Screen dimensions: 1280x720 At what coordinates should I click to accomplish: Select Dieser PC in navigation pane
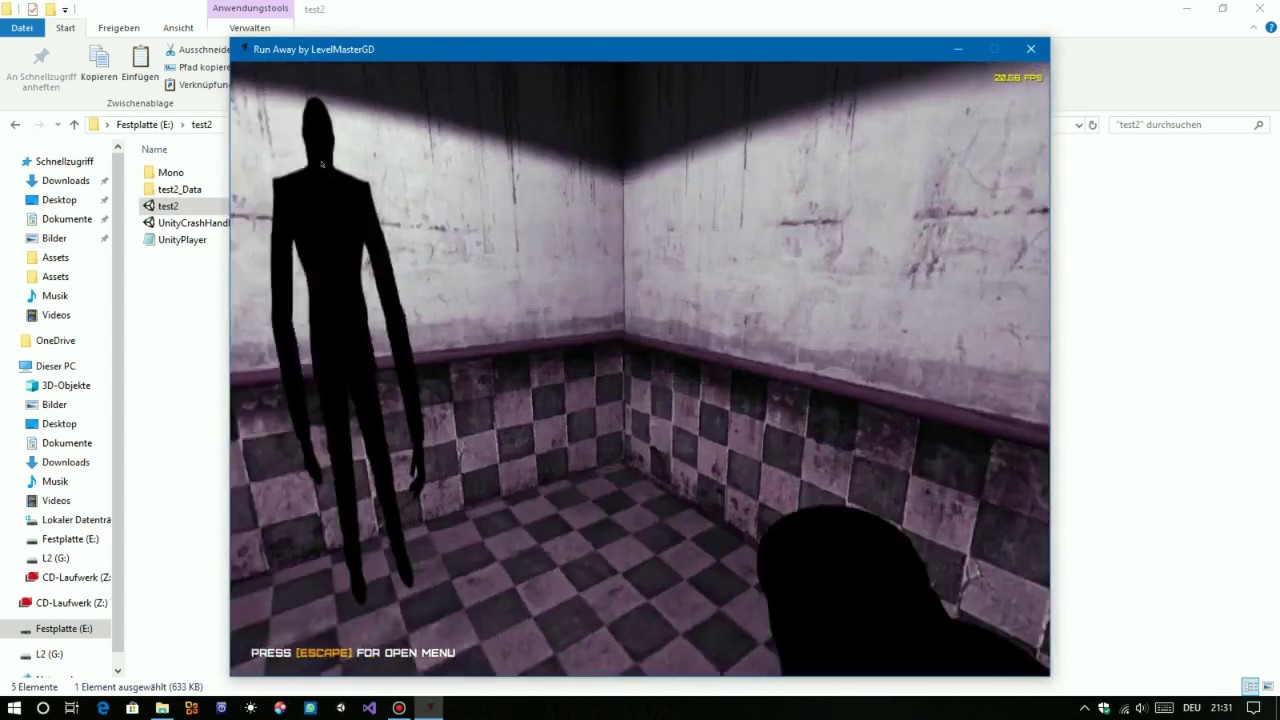[55, 366]
